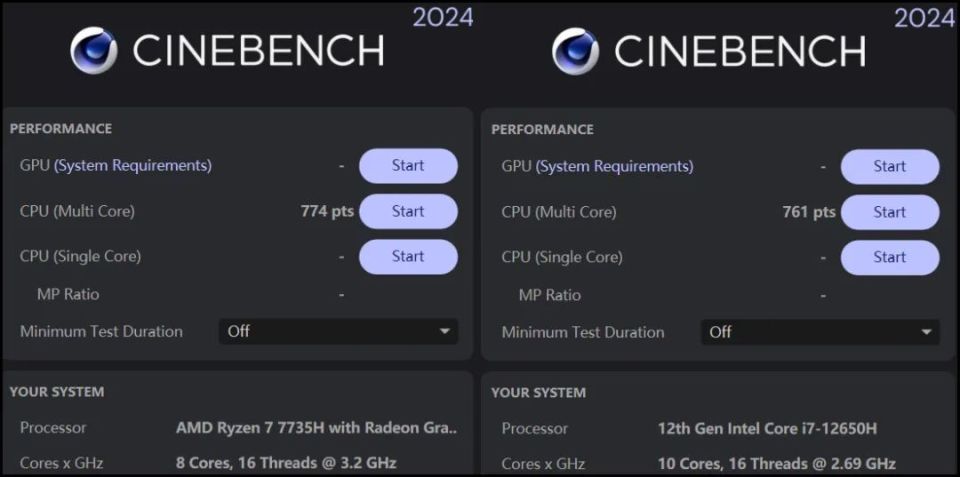
Task: Select the 12th Gen Intel Core i7-12650H text
Action: [x=768, y=429]
